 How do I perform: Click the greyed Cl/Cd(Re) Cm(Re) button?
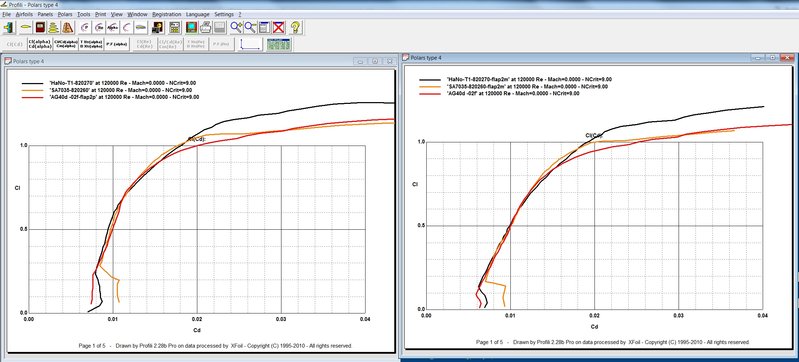point(170,44)
